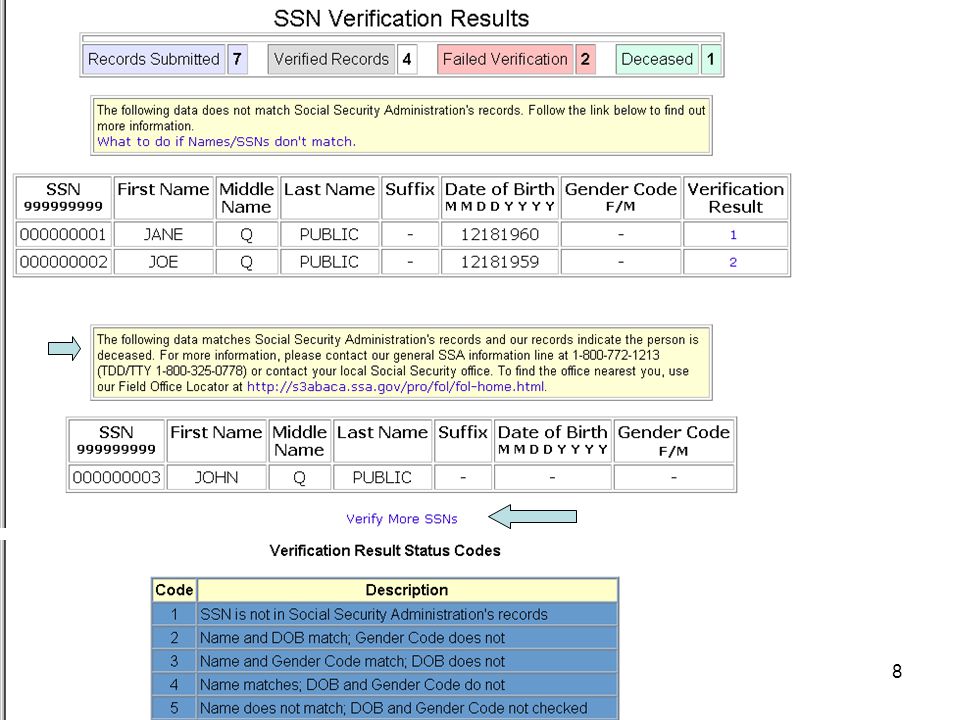
Task: Click the Deceased label
Action: tap(657, 59)
